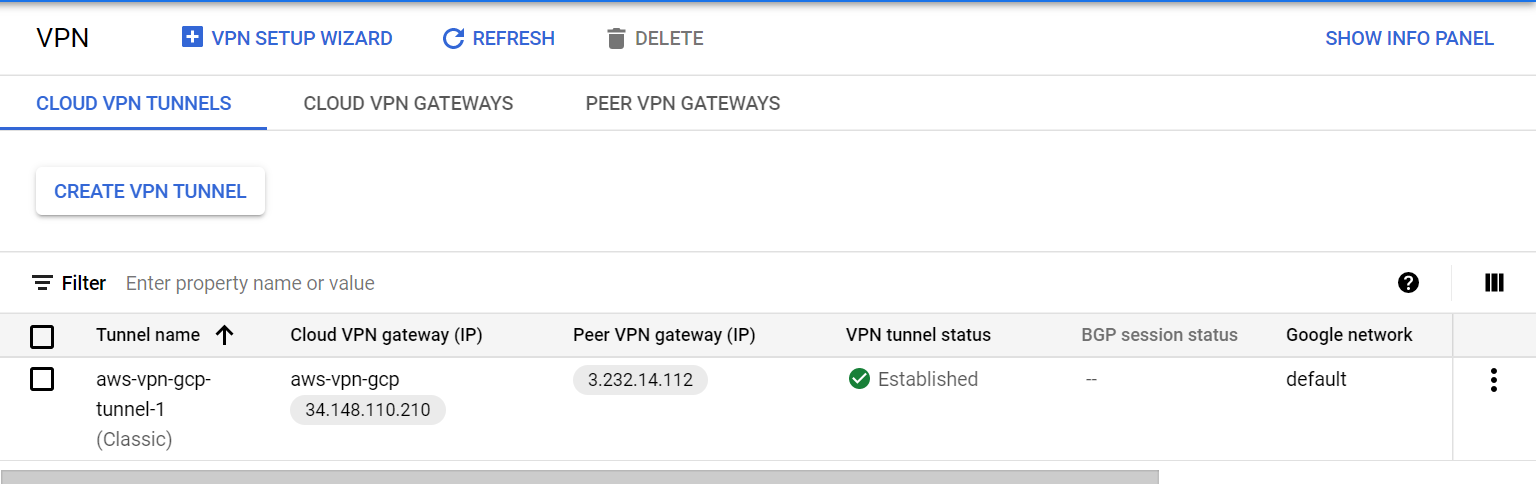The image size is (1536, 495).
Task: Toggle the select-all tunnels header checkbox
Action: [42, 337]
